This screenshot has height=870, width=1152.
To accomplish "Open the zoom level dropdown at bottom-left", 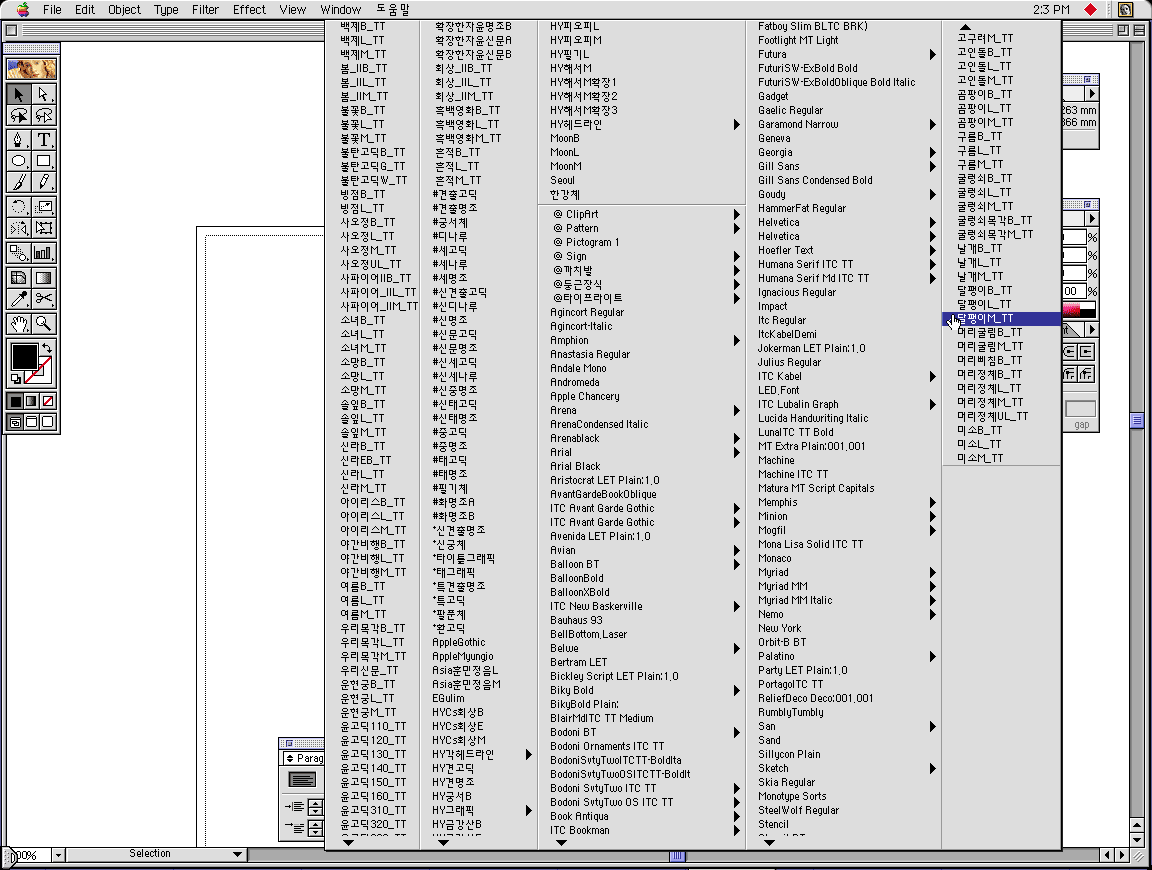I will pyautogui.click(x=58, y=855).
